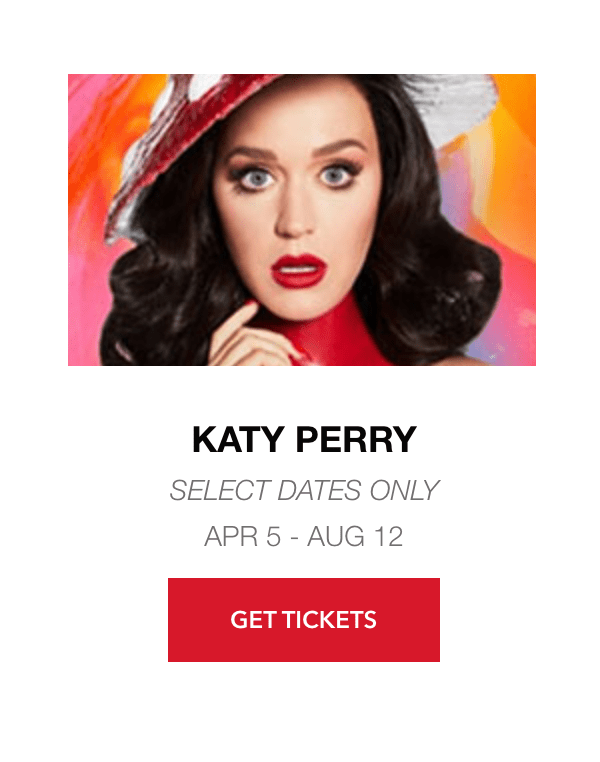Click the SELECT DATES ONLY italic text
This screenshot has height=762, width=600.
(304, 490)
